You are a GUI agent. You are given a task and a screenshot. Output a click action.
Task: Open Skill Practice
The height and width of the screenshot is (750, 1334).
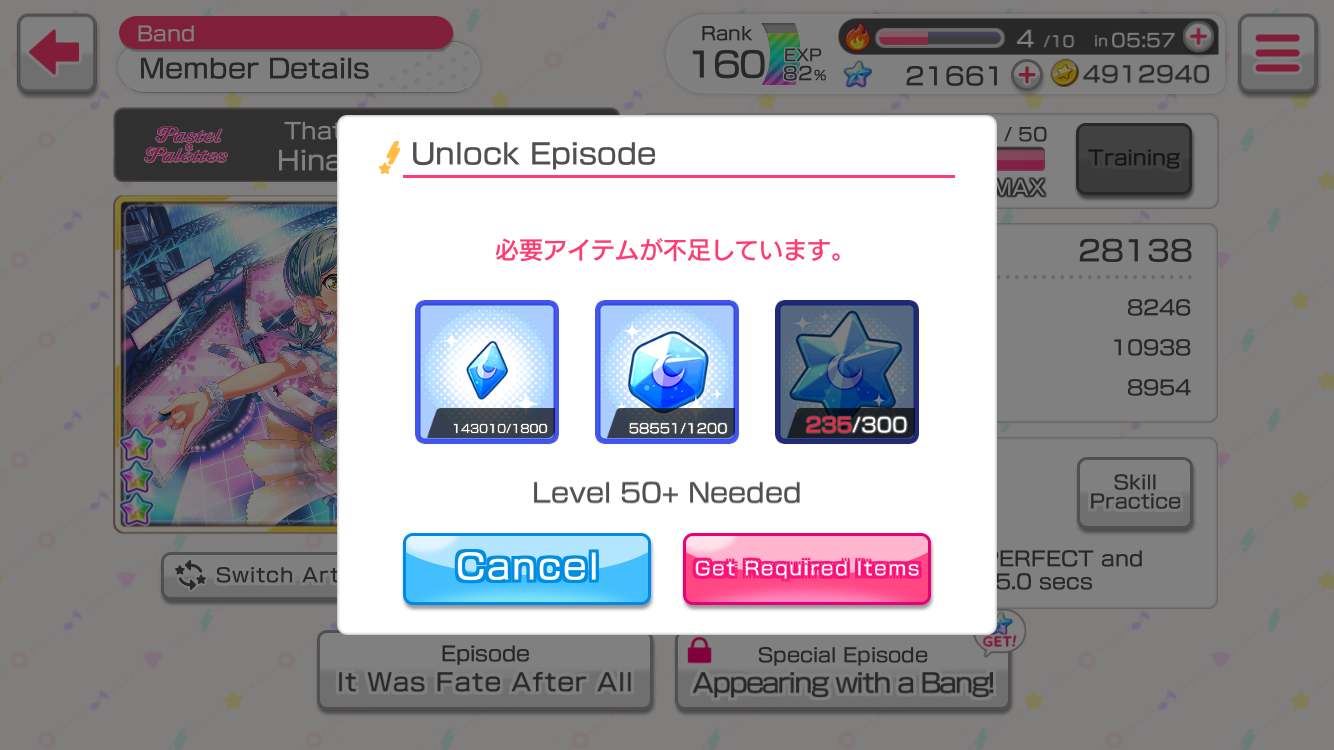tap(1135, 492)
